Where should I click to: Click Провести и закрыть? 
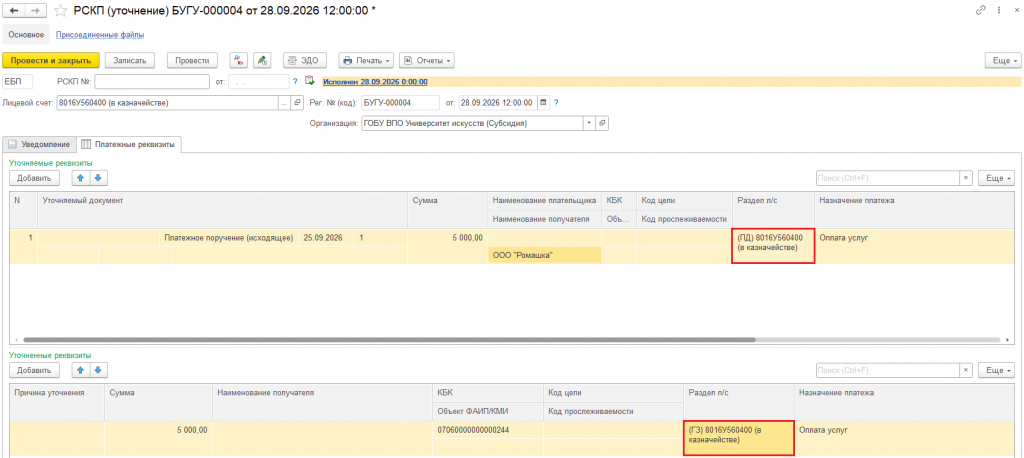50,60
